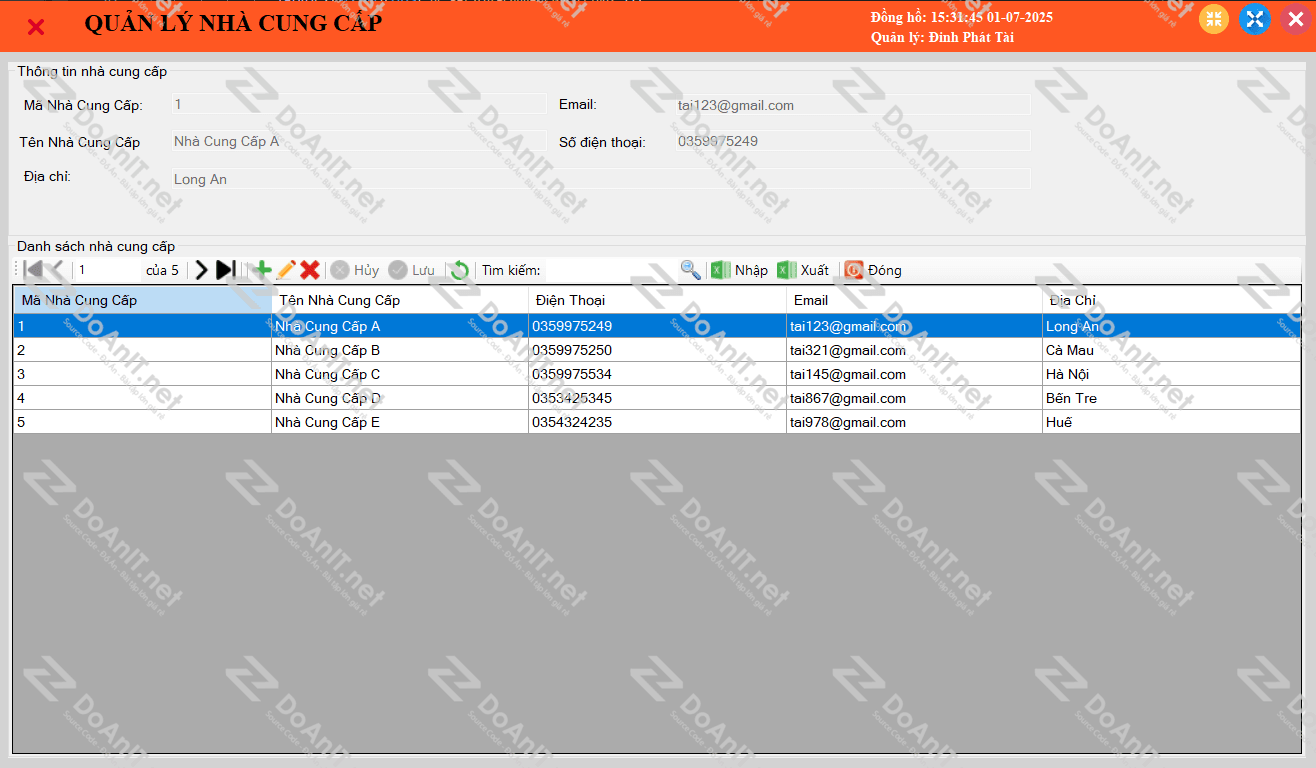Screen dimensions: 1316x768
Task: Click email cell tai867@gmail.com
Action: point(914,398)
